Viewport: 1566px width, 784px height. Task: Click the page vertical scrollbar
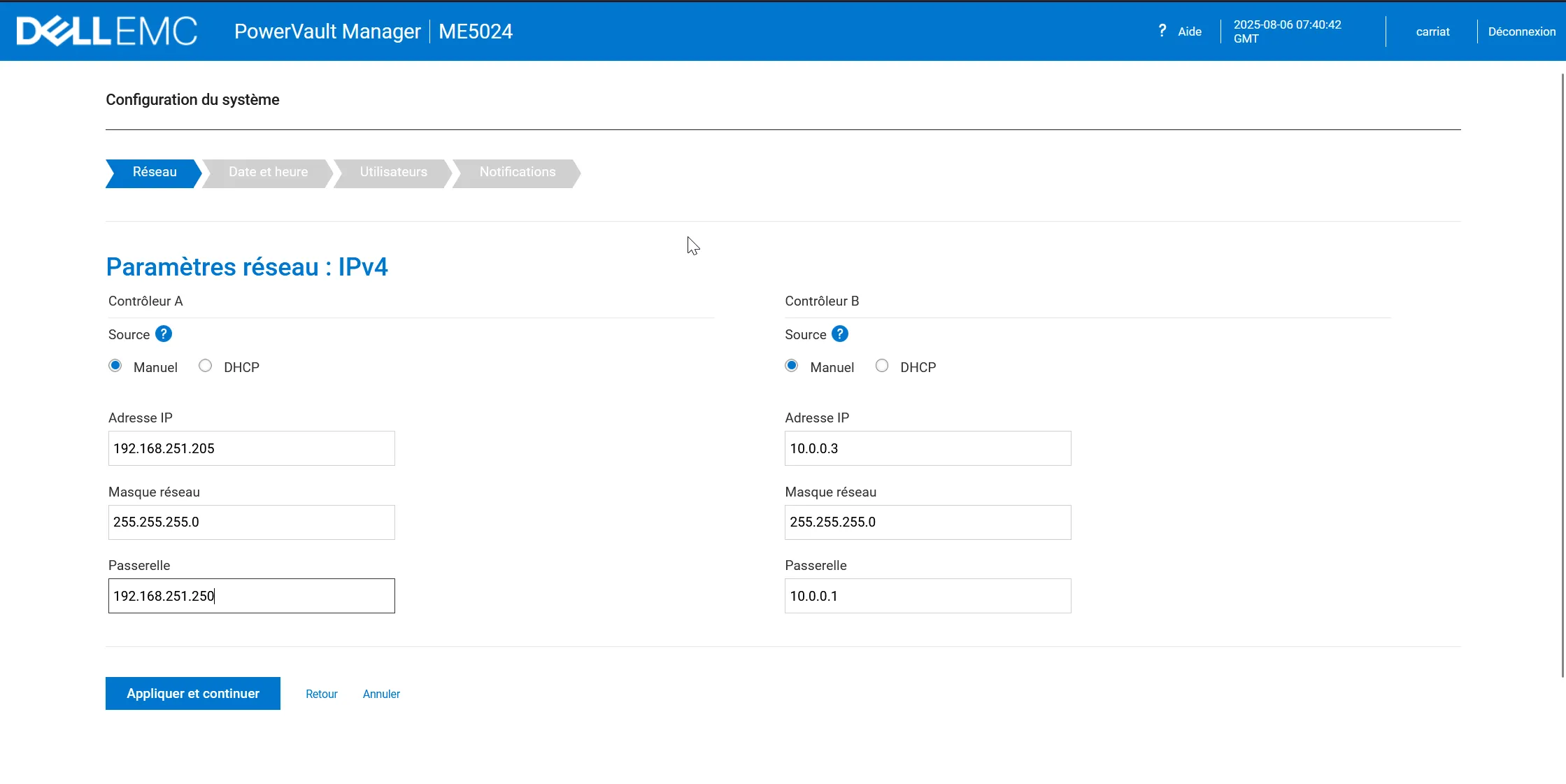[1563, 374]
